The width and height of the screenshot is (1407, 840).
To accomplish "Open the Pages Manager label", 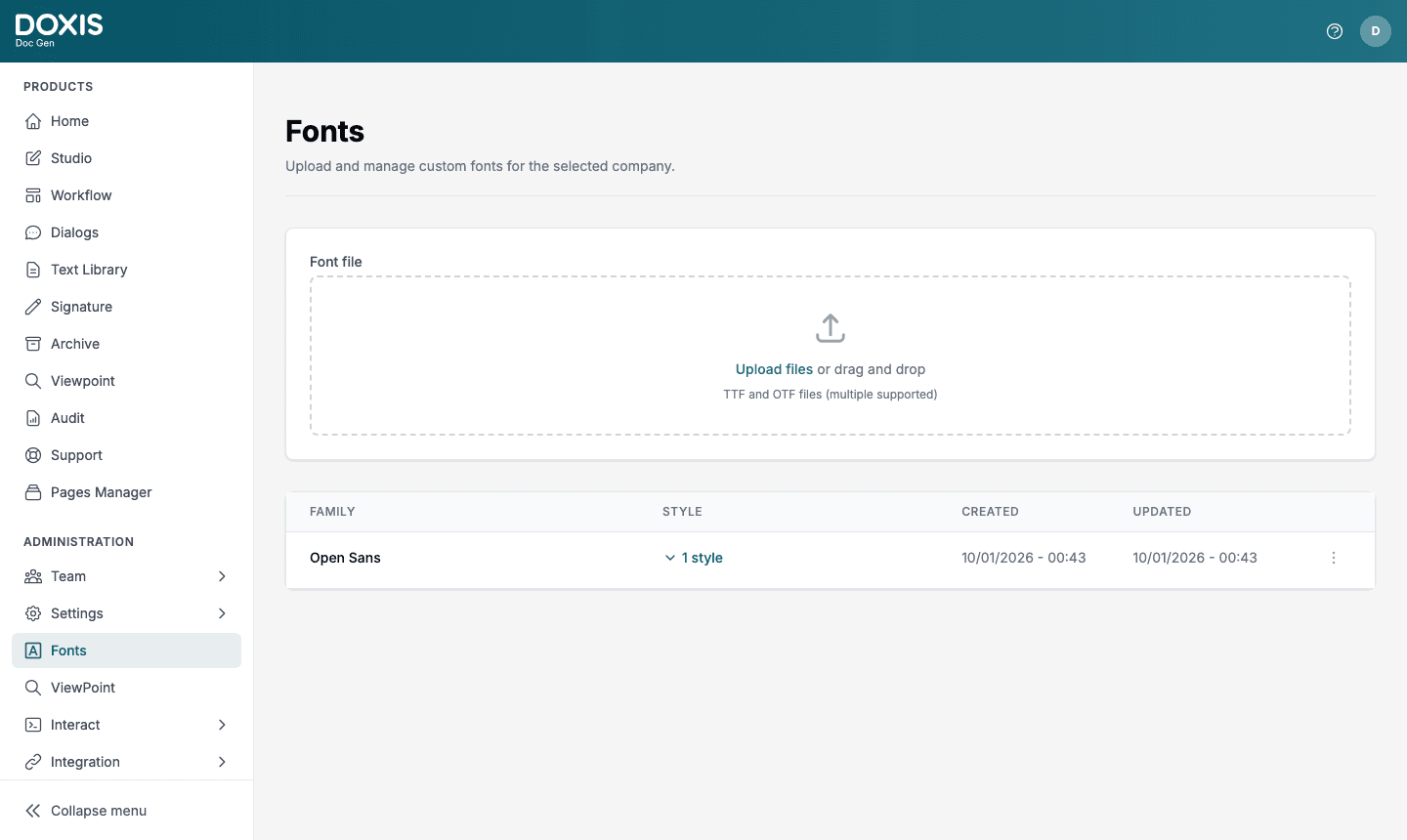I will point(102,492).
